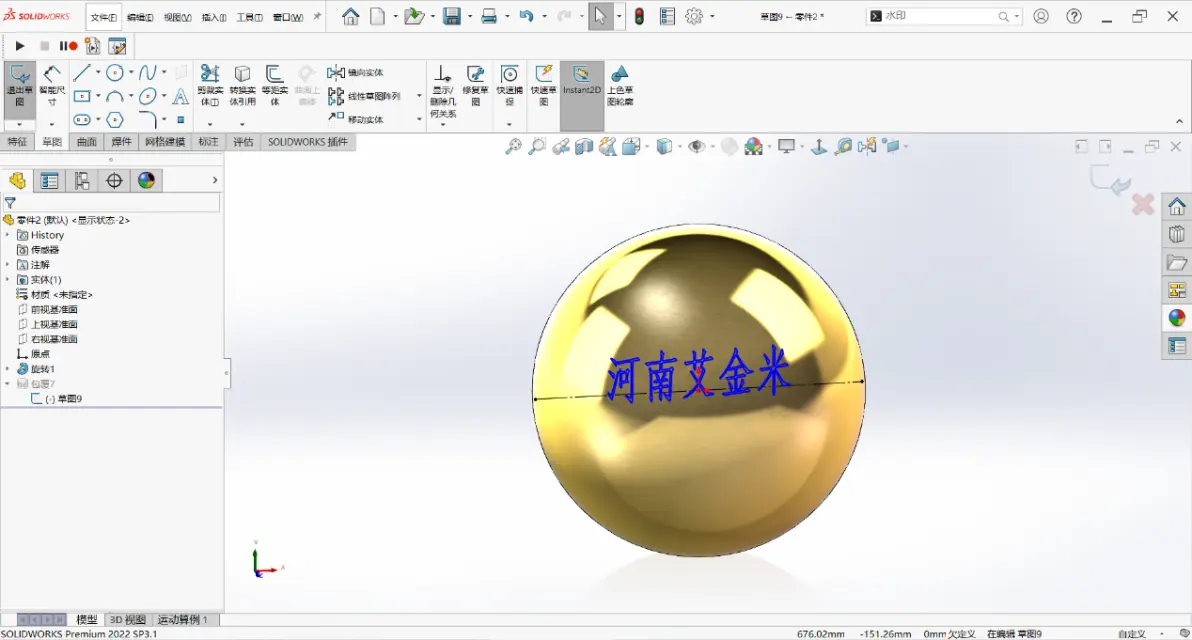Choose the Ellipse sketch tool
The width and height of the screenshot is (1192, 640).
coord(147,96)
